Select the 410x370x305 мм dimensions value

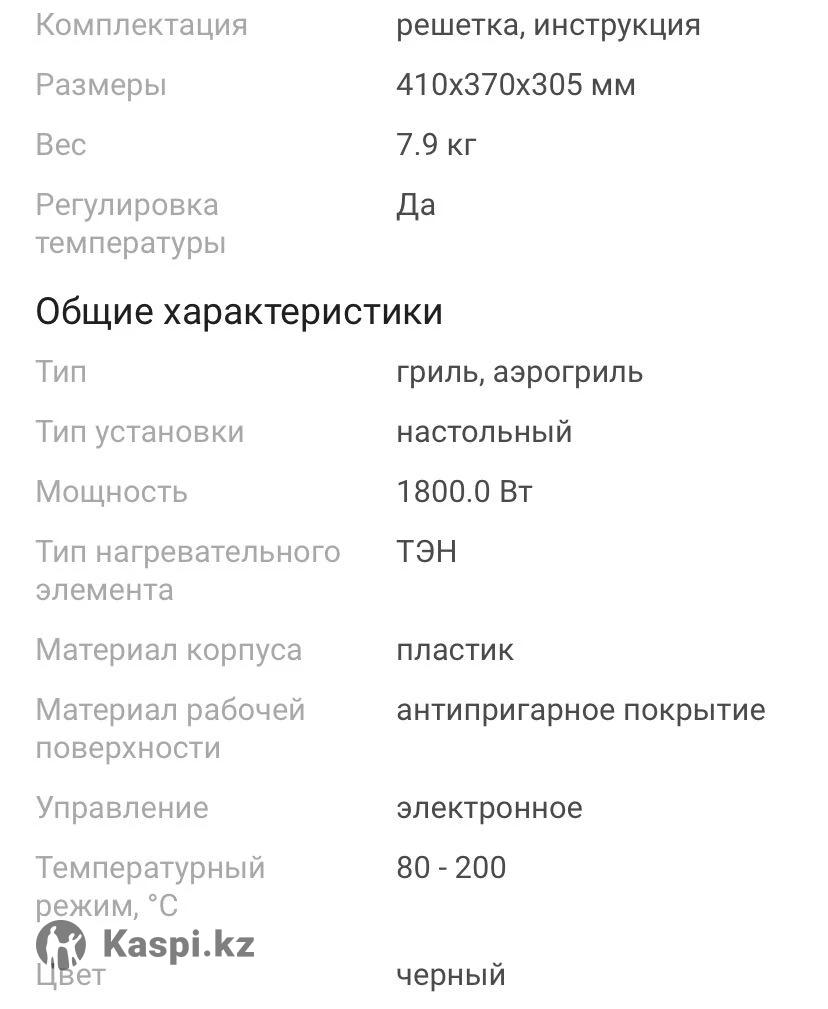(516, 85)
